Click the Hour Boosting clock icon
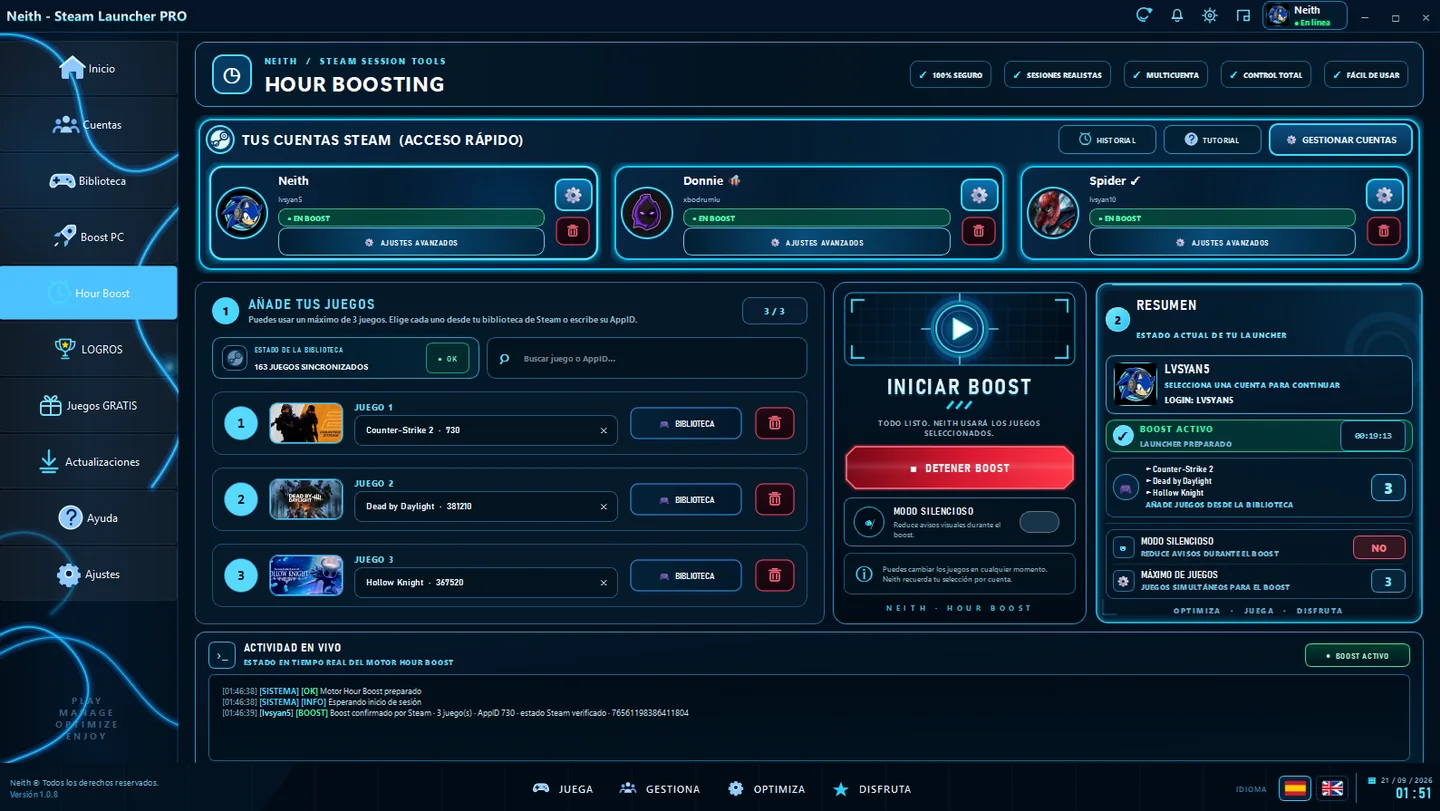 point(232,75)
